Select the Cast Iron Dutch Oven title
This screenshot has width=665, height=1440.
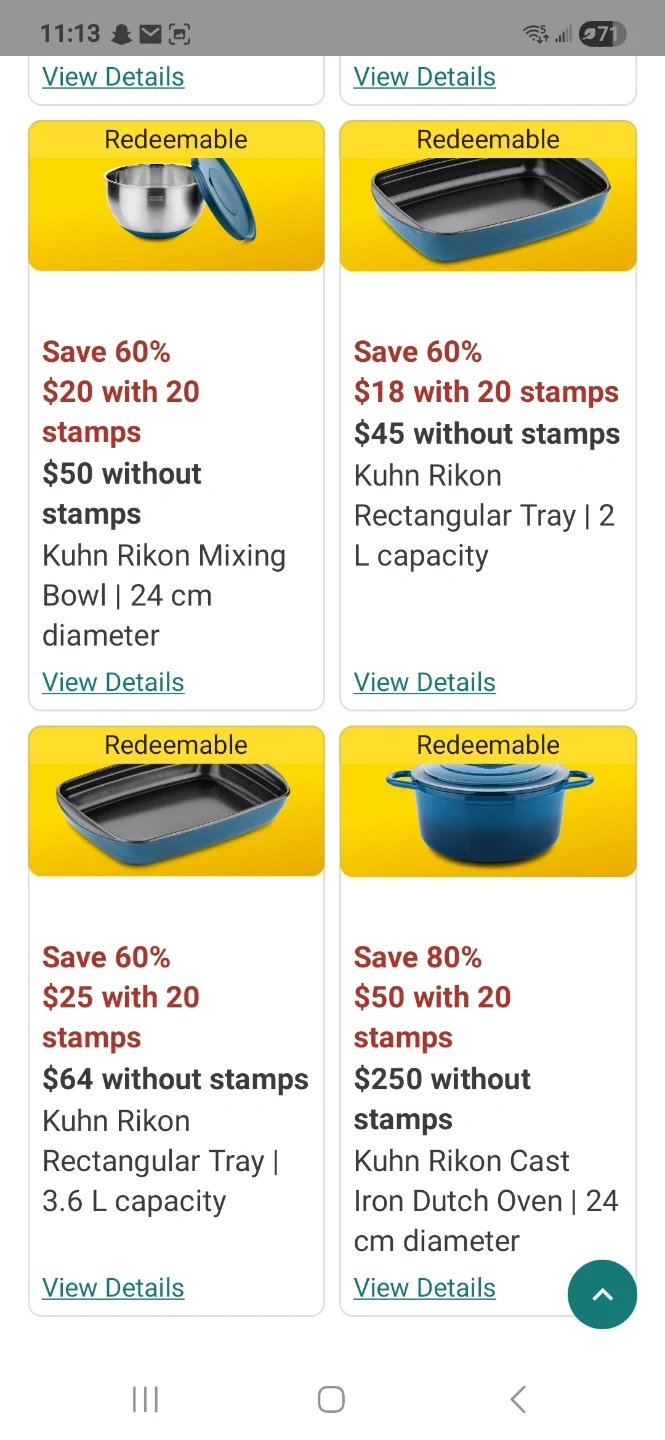coord(486,1200)
